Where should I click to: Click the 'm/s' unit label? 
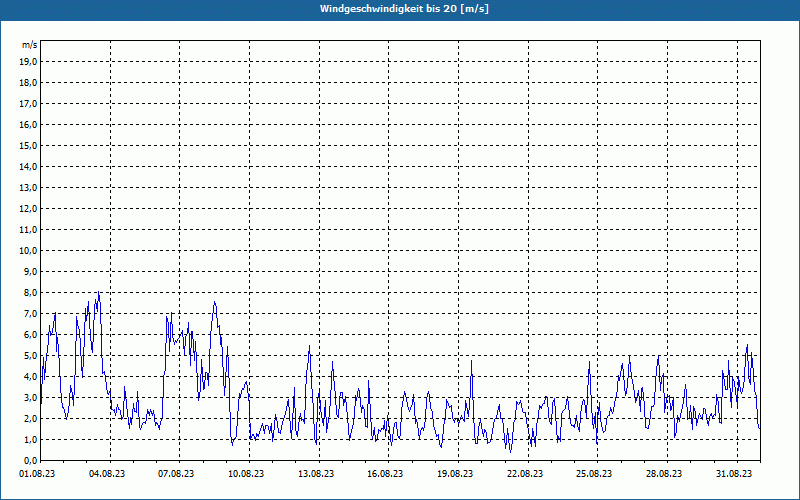coord(29,45)
